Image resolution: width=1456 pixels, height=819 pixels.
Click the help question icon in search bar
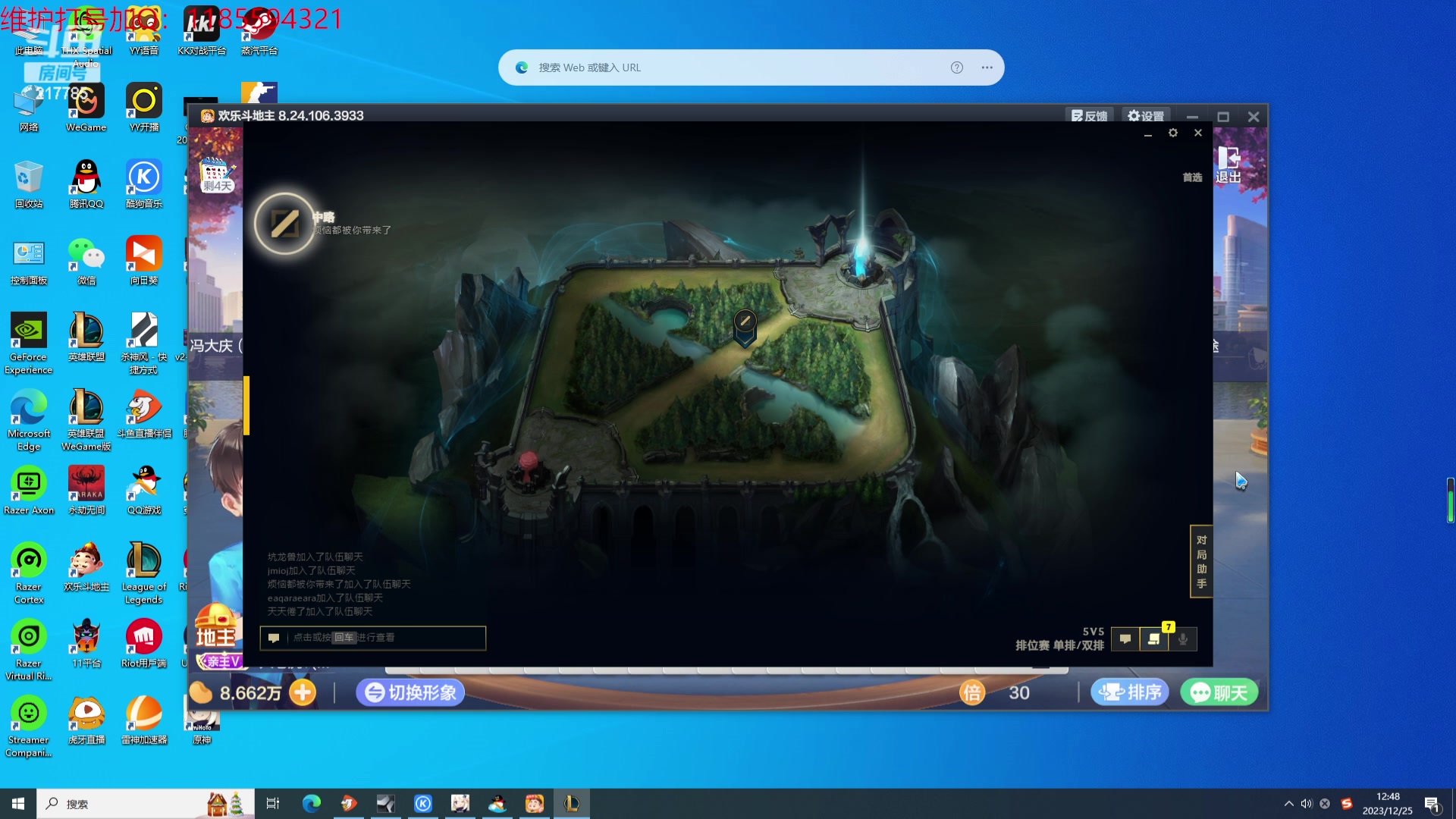pyautogui.click(x=957, y=67)
